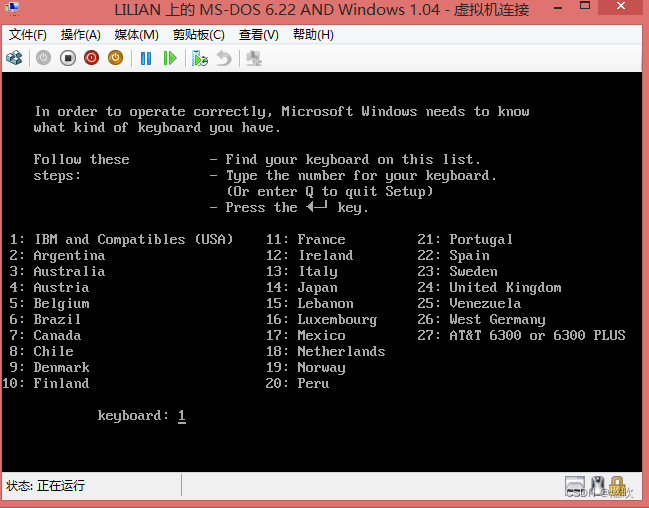Click the '12: Ireland' list entry
Screen dimensions: 649x508
click(x=310, y=255)
